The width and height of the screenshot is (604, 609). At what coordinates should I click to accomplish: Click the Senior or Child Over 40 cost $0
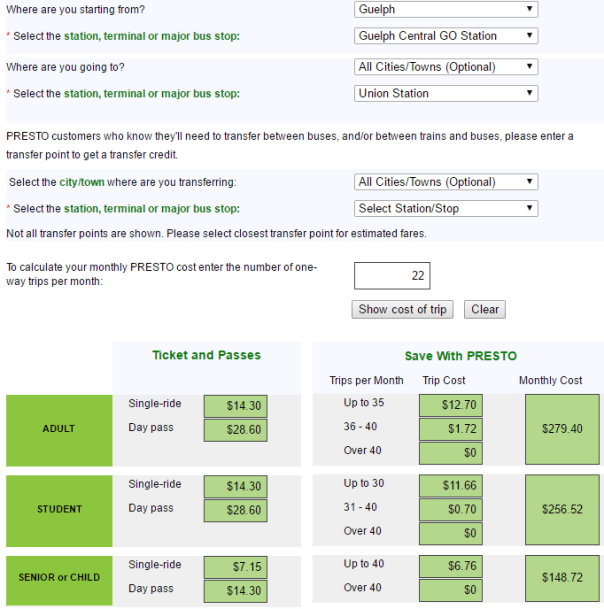tap(451, 590)
